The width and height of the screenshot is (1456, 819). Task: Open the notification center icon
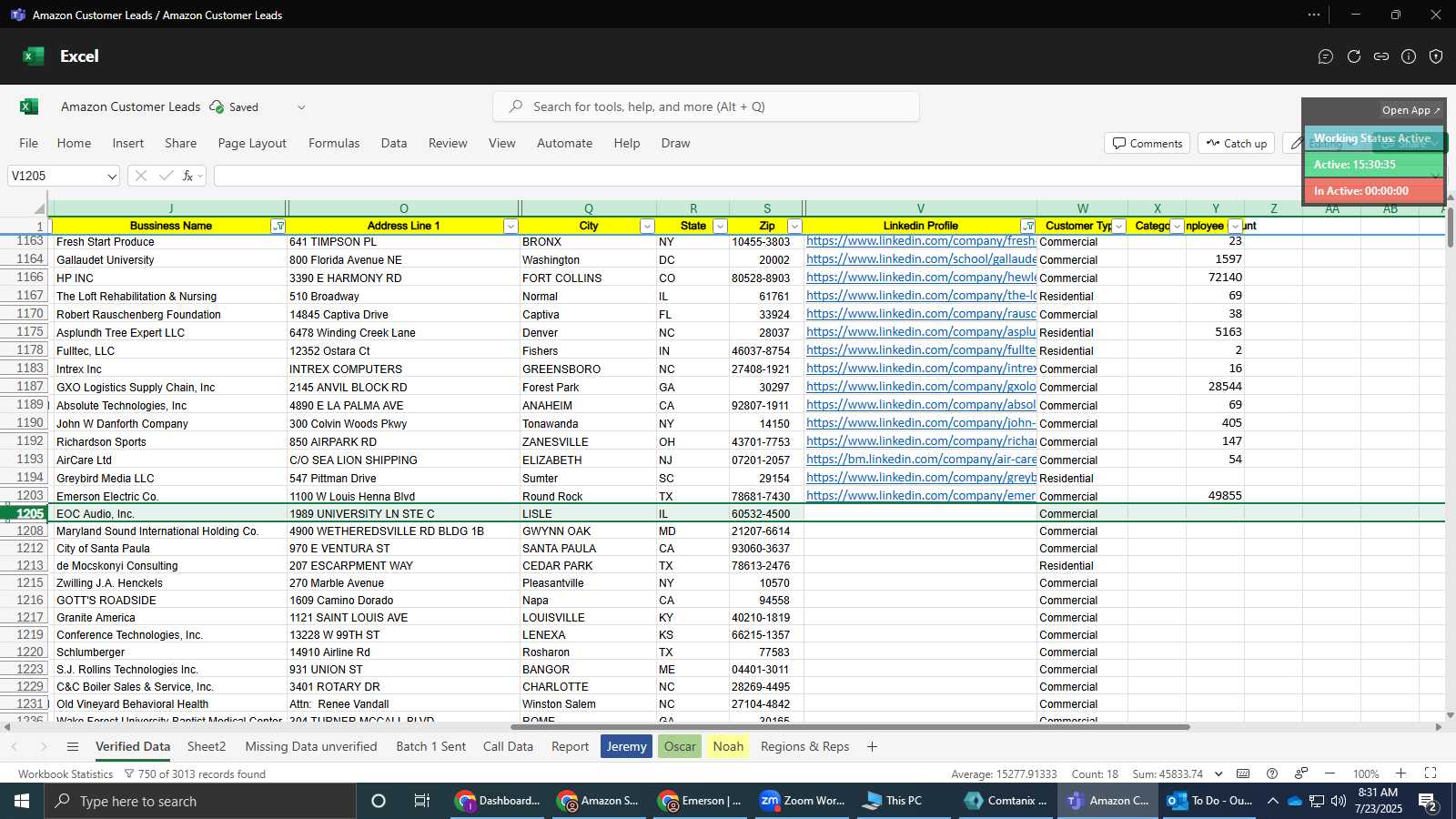[1428, 801]
